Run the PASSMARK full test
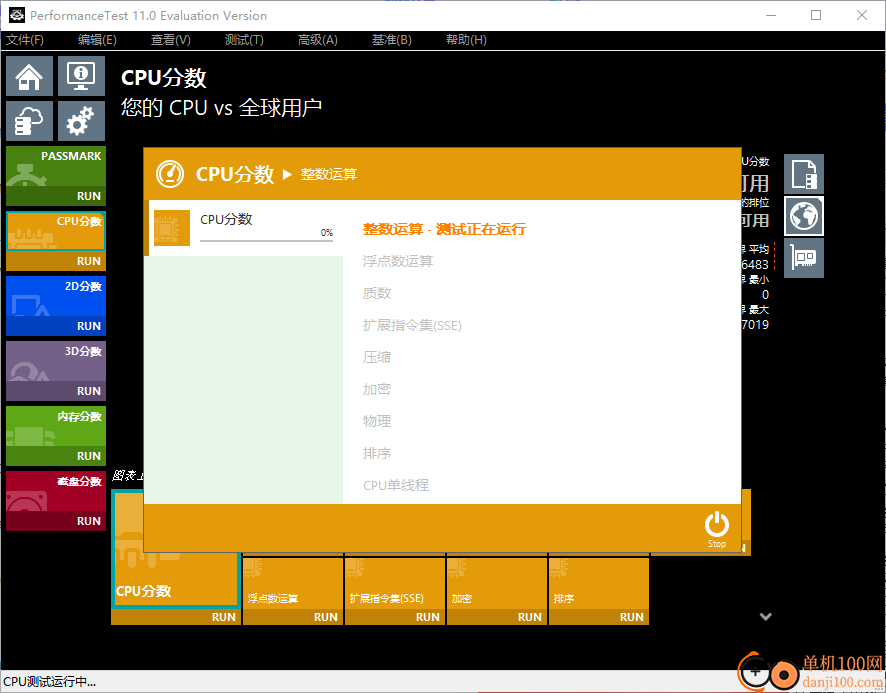This screenshot has height=693, width=886. (56, 196)
